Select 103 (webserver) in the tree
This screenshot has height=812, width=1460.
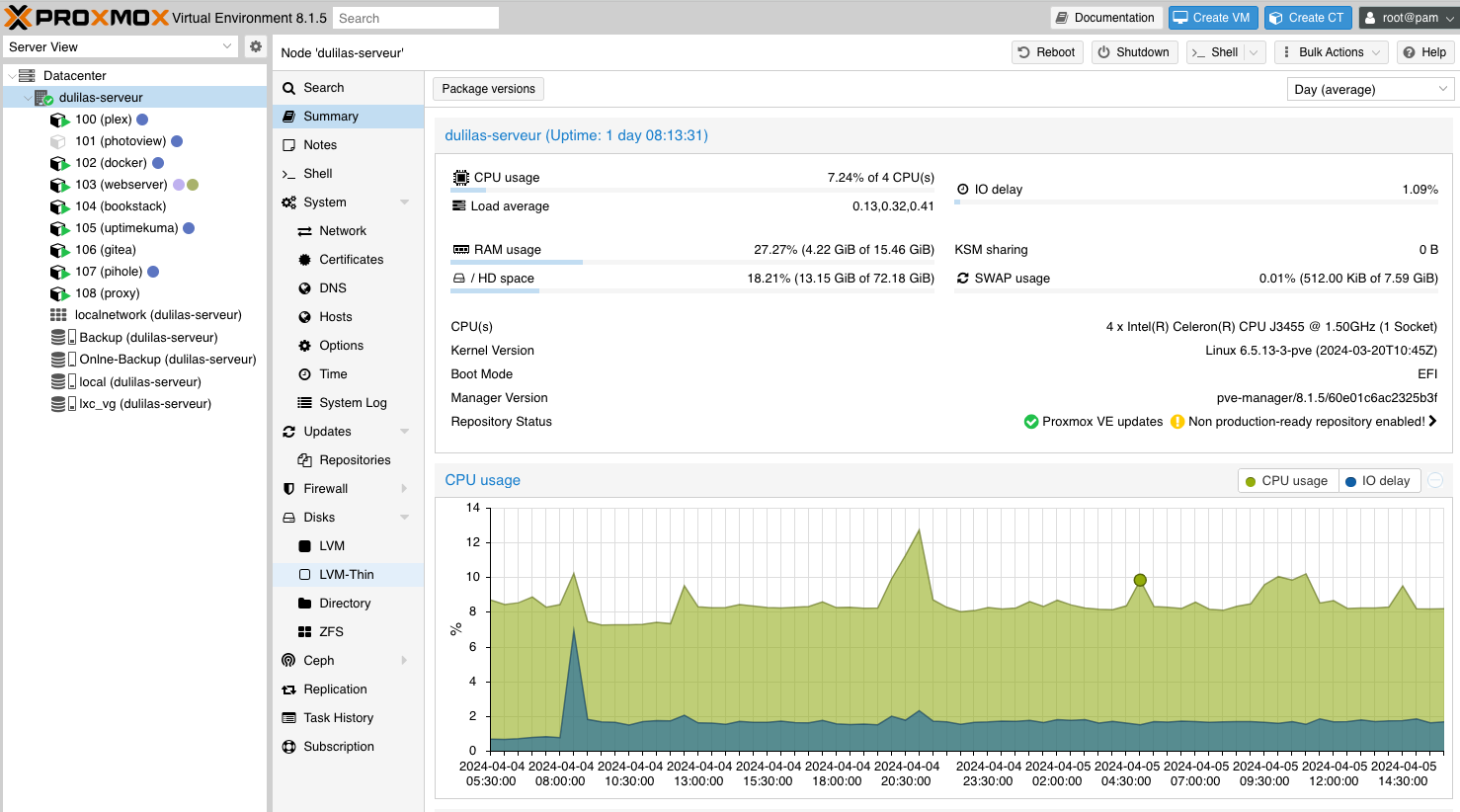click(135, 185)
